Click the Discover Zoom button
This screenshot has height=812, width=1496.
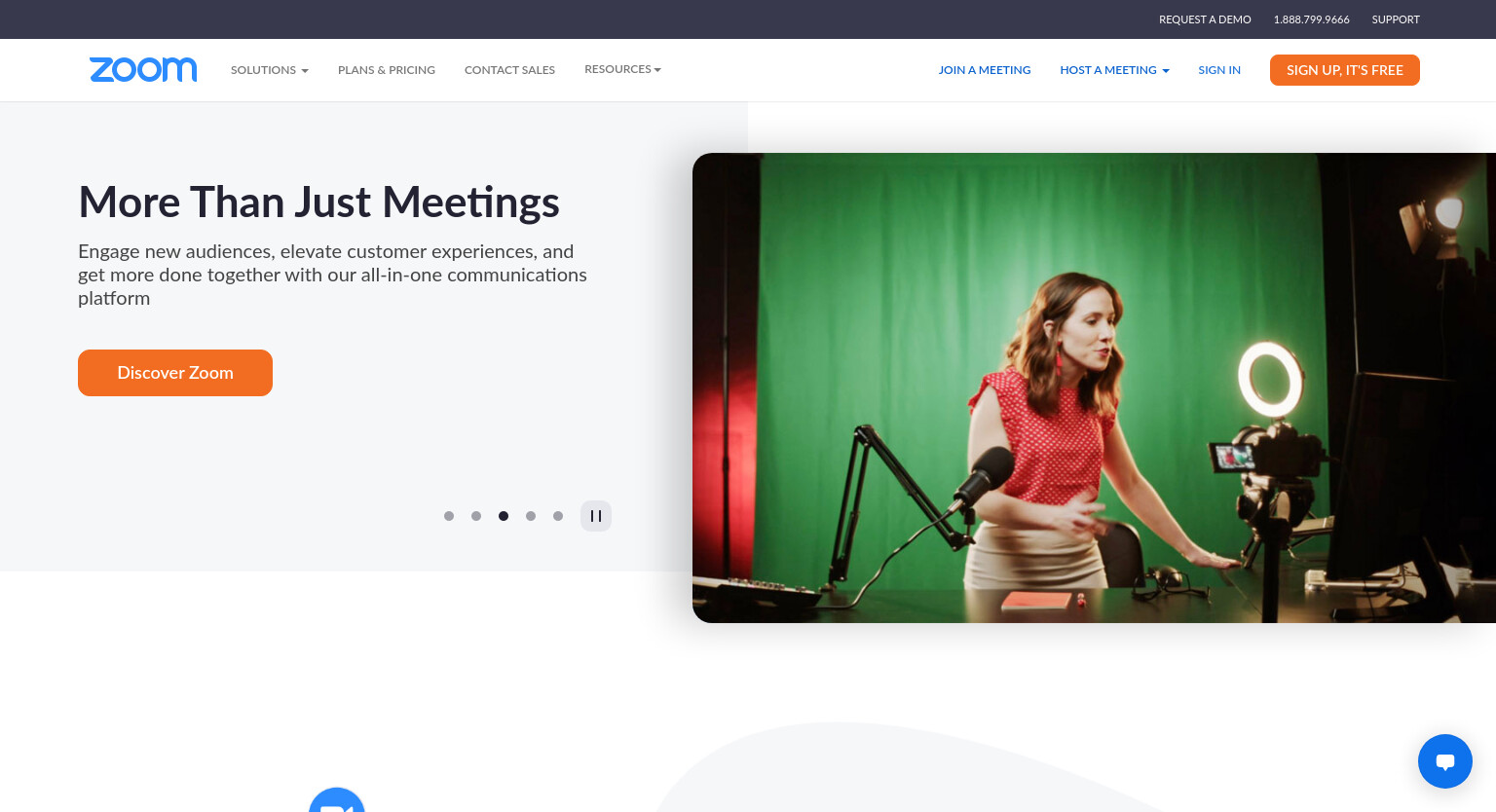point(175,373)
